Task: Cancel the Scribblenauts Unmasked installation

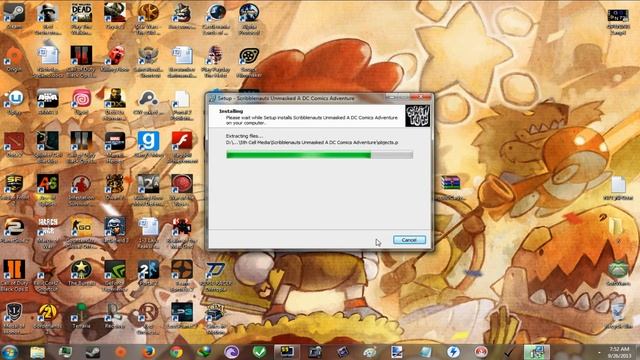Action: point(409,240)
